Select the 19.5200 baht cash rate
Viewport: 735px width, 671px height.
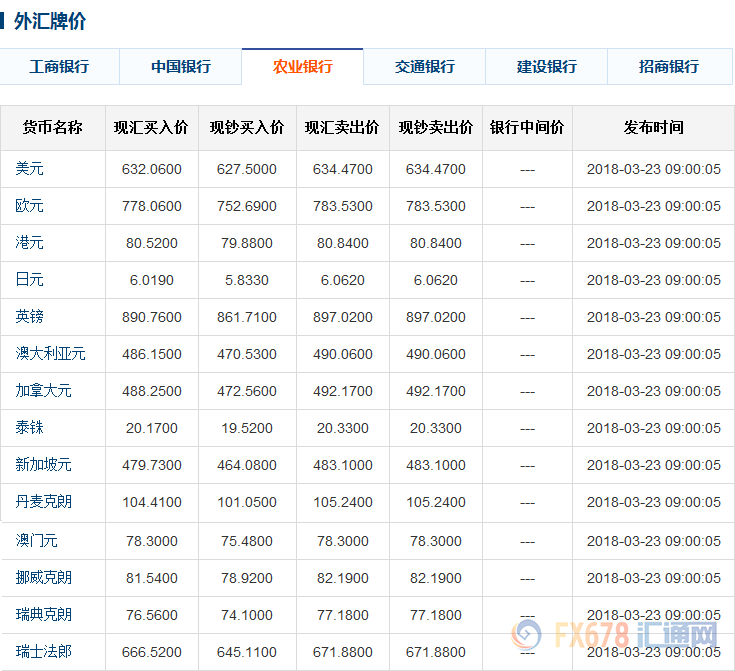247,429
